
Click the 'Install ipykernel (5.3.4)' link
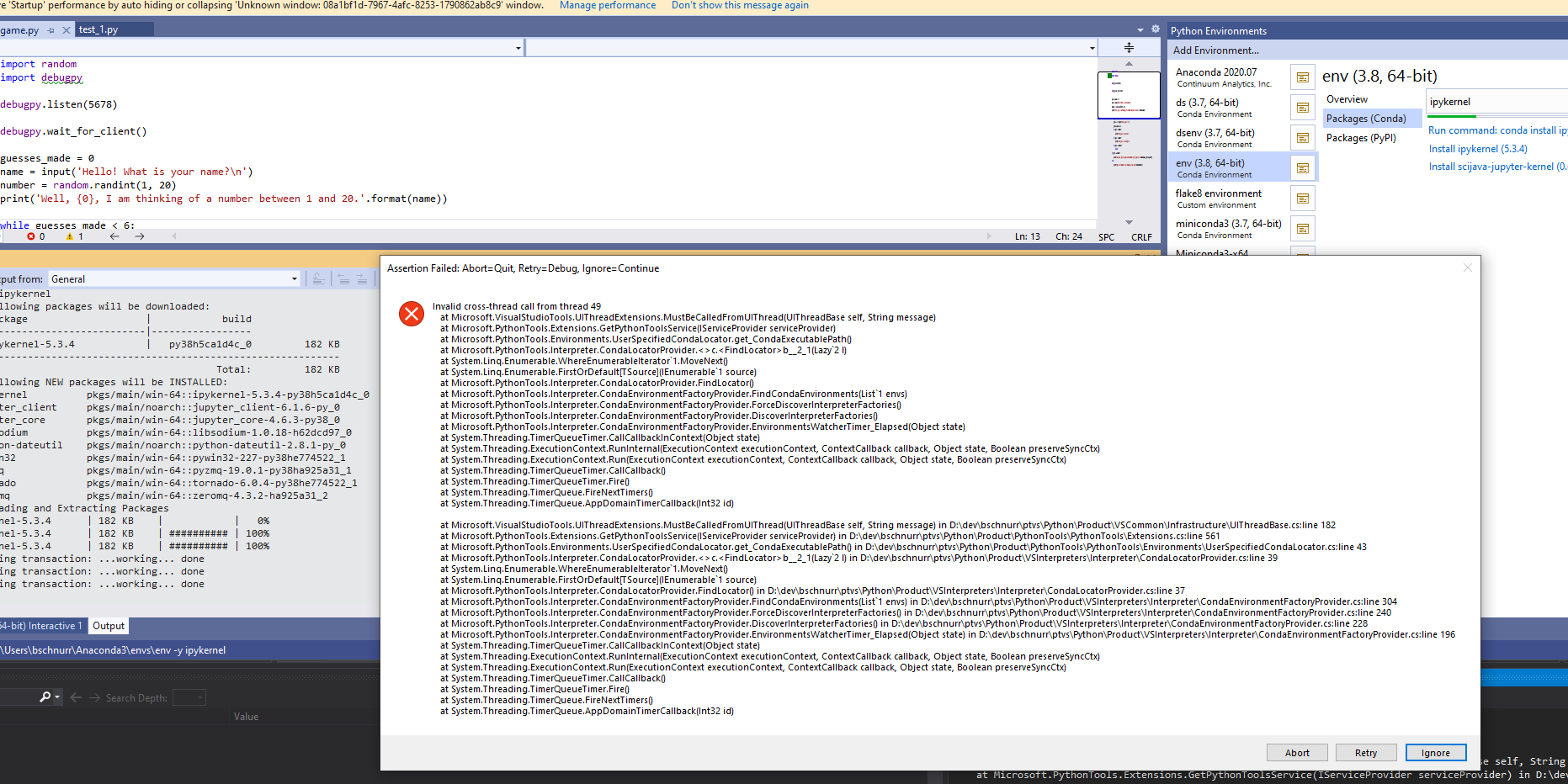(1477, 149)
